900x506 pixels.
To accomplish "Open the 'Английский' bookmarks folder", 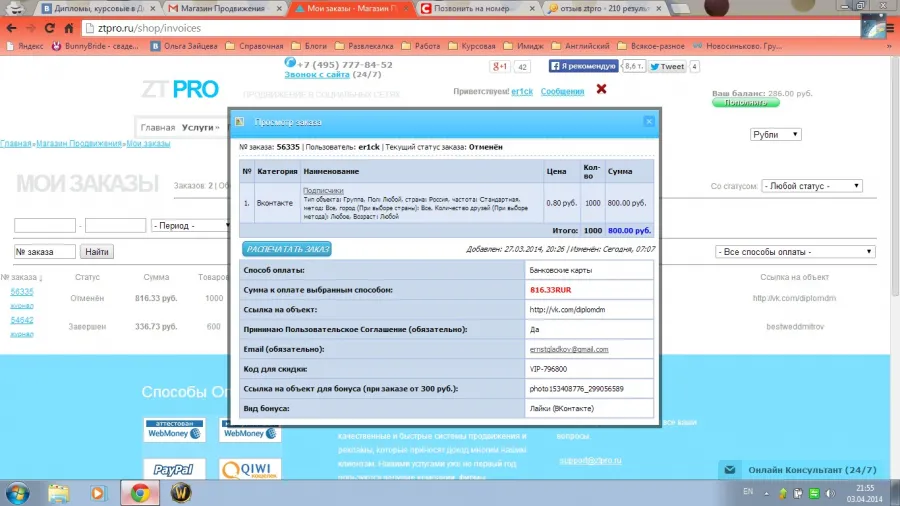I will (581, 46).
